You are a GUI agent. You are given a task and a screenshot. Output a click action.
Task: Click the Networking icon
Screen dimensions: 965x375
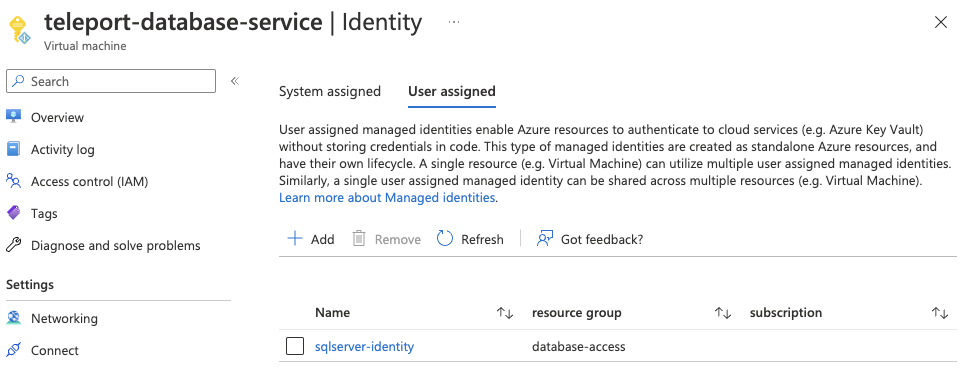[x=14, y=318]
